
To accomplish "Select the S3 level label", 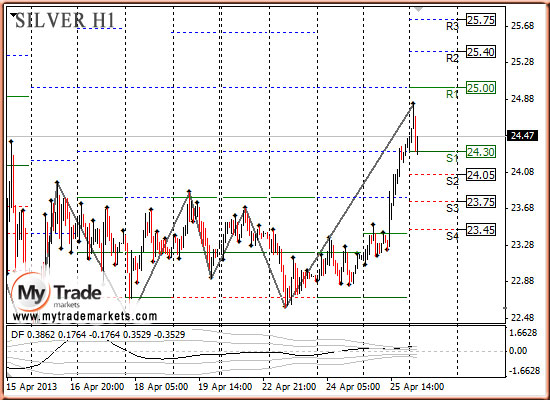I will 452,208.
